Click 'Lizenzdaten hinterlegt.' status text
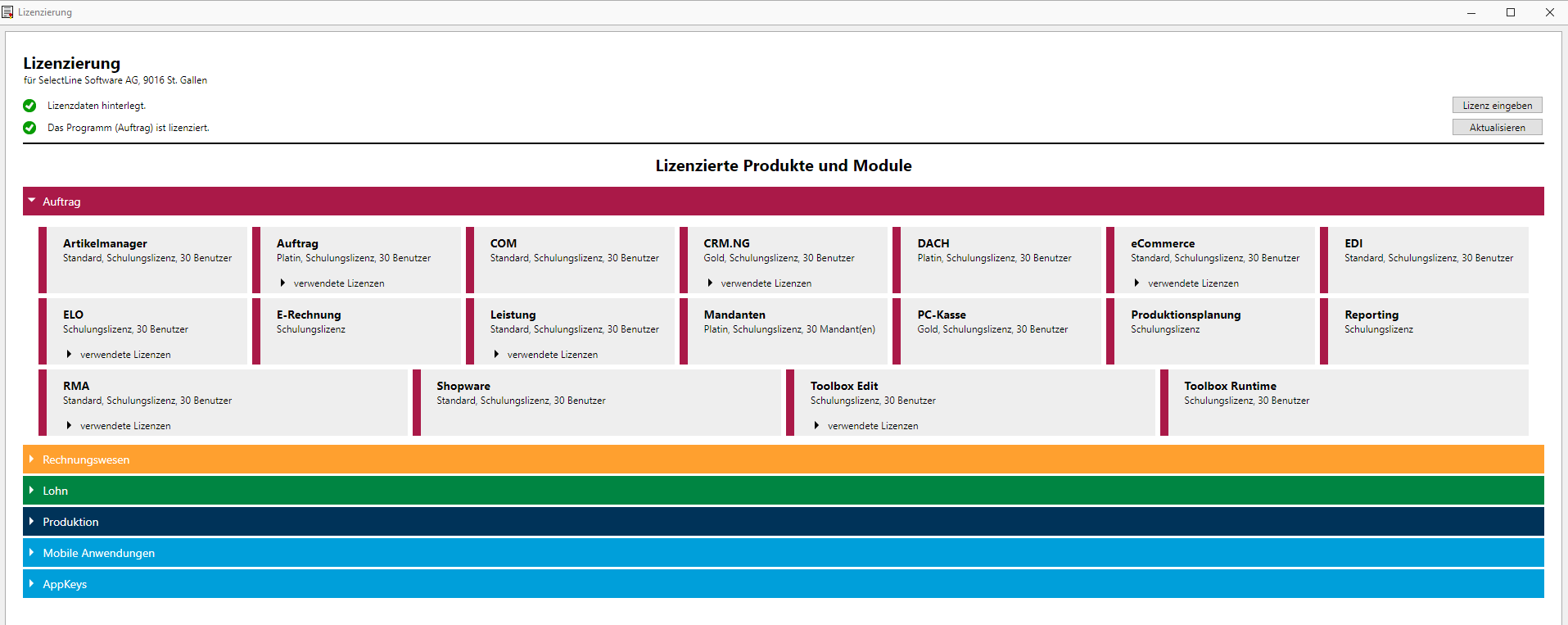The width and height of the screenshot is (1568, 625). pos(97,106)
